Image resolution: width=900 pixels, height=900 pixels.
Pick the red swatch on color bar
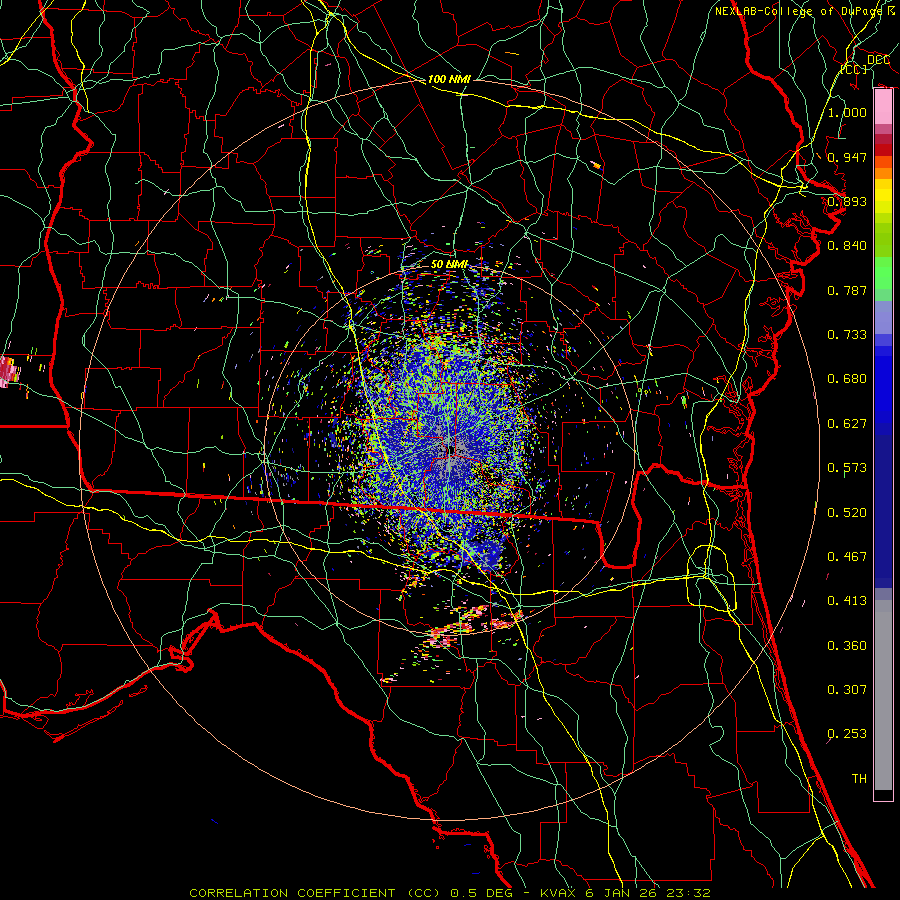(x=883, y=150)
